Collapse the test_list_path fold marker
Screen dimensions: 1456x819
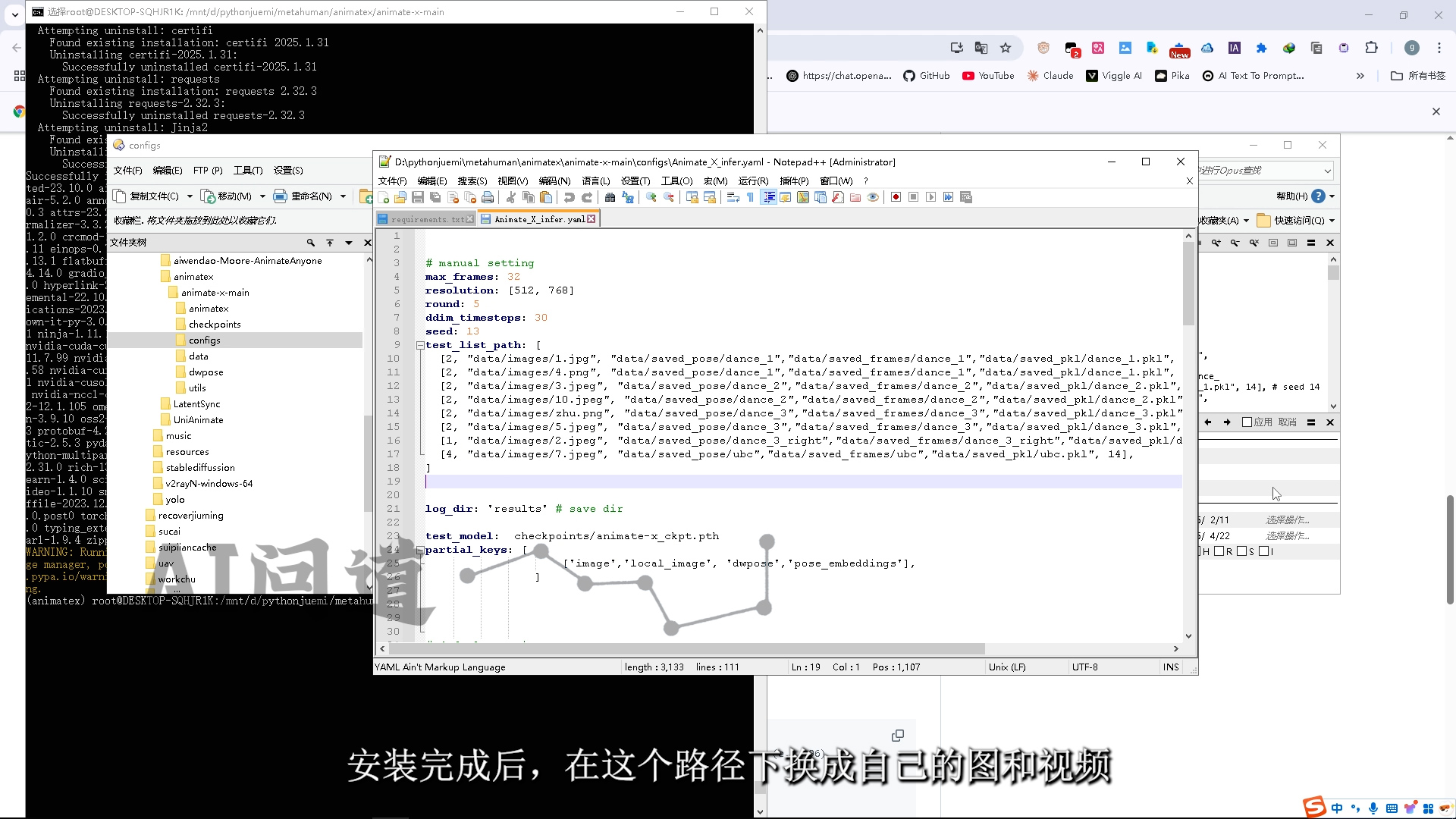tap(420, 345)
